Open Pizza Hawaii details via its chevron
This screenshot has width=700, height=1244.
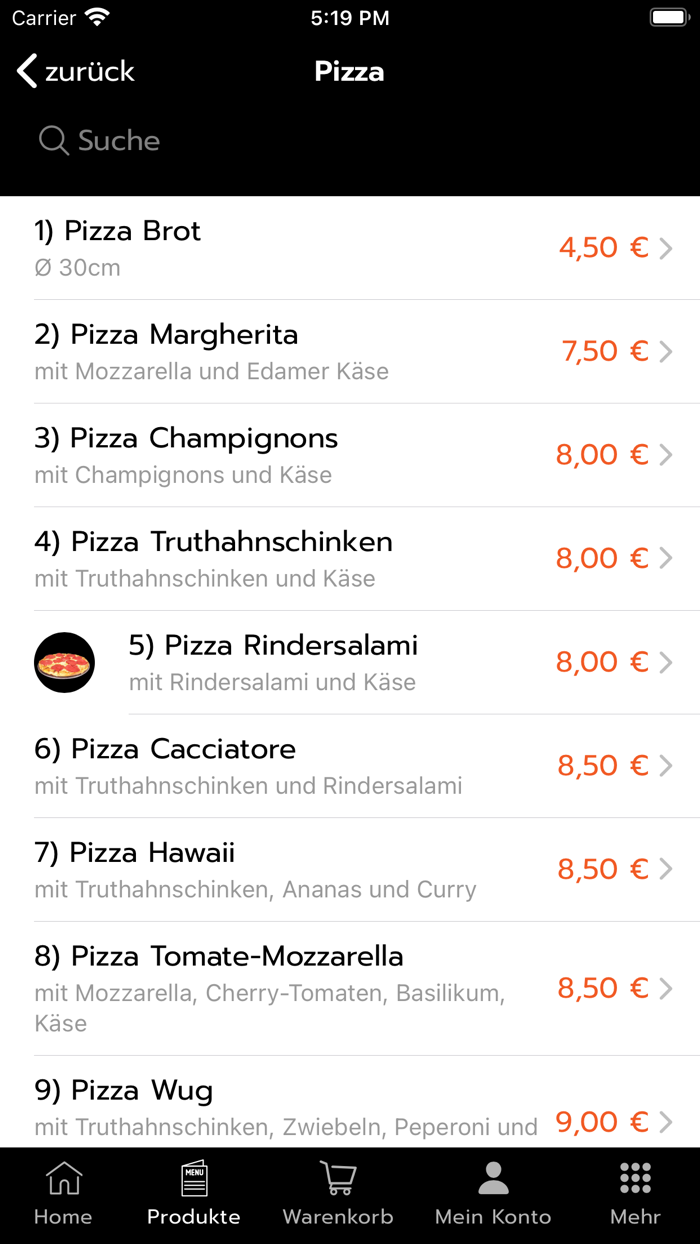[666, 869]
